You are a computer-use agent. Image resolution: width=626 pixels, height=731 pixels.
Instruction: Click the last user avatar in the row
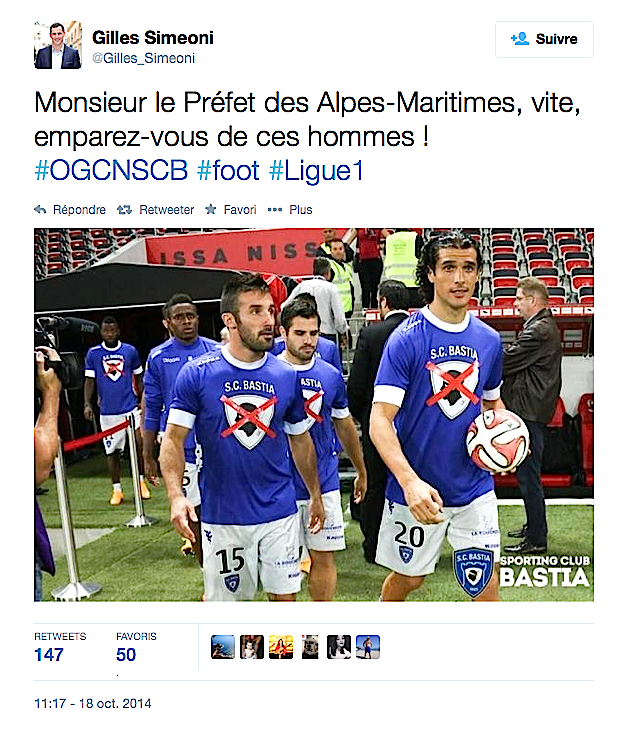tap(368, 647)
